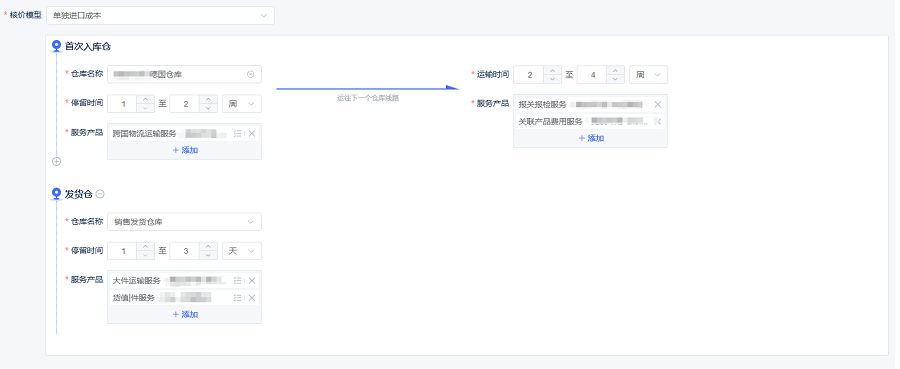This screenshot has height=369, width=900.
Task: Click the 运输时间 maximum input showing 4
Action: (592, 75)
